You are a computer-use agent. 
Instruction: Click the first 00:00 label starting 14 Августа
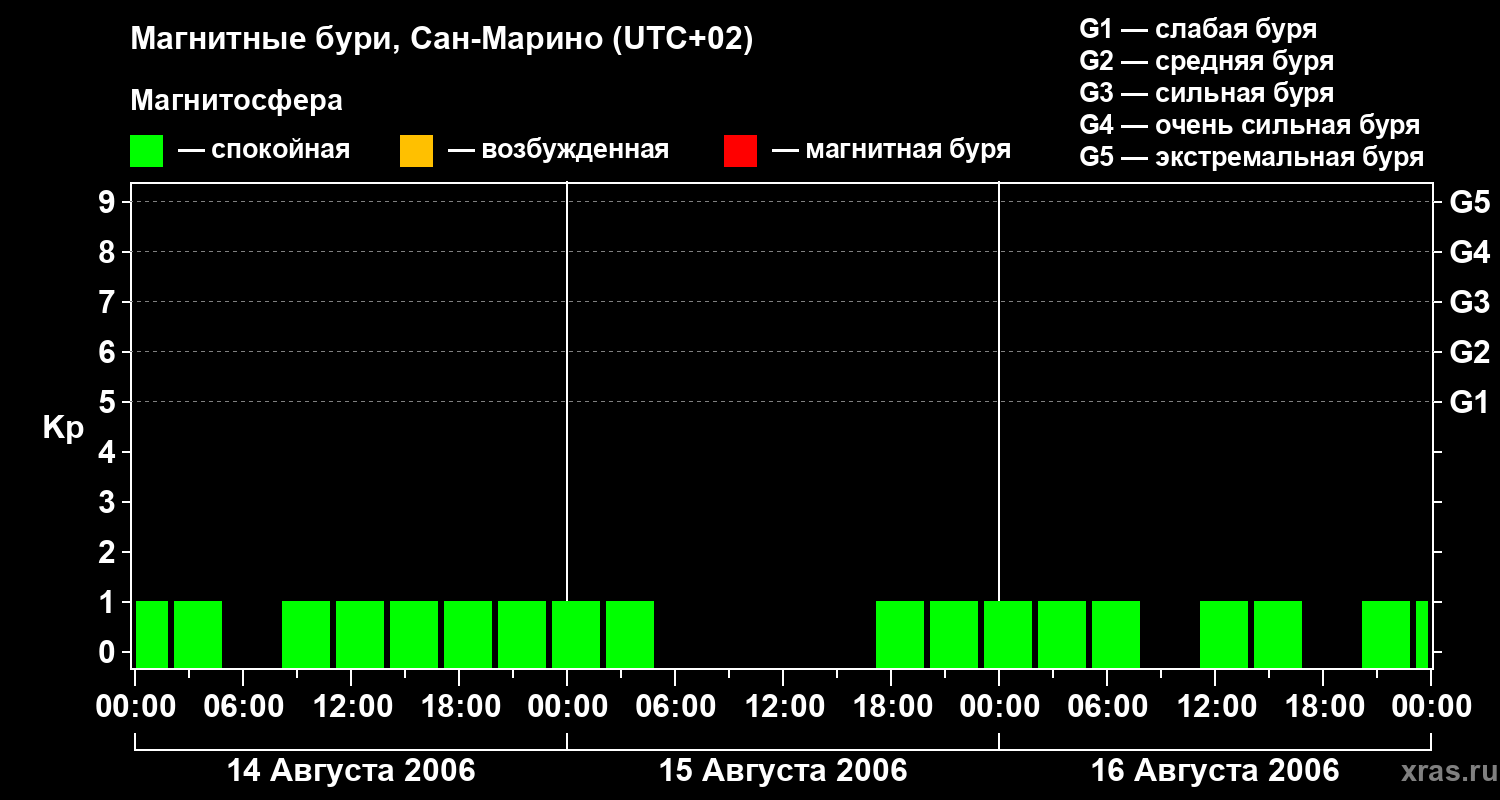[x=135, y=707]
